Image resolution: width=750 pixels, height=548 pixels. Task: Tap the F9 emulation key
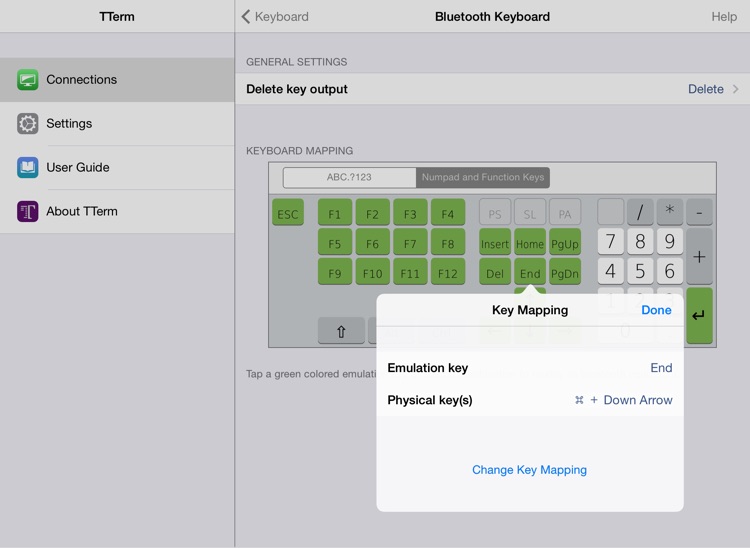(335, 272)
